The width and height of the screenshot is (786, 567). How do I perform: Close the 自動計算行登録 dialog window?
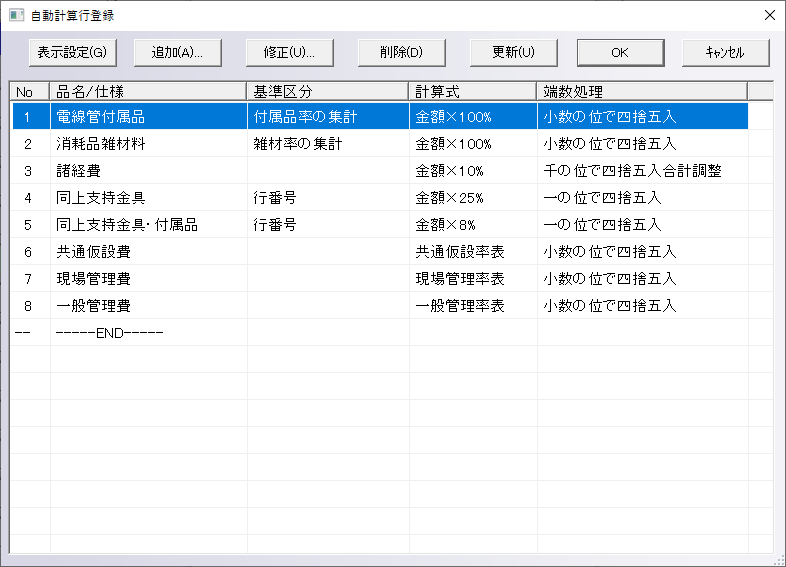[x=769, y=15]
